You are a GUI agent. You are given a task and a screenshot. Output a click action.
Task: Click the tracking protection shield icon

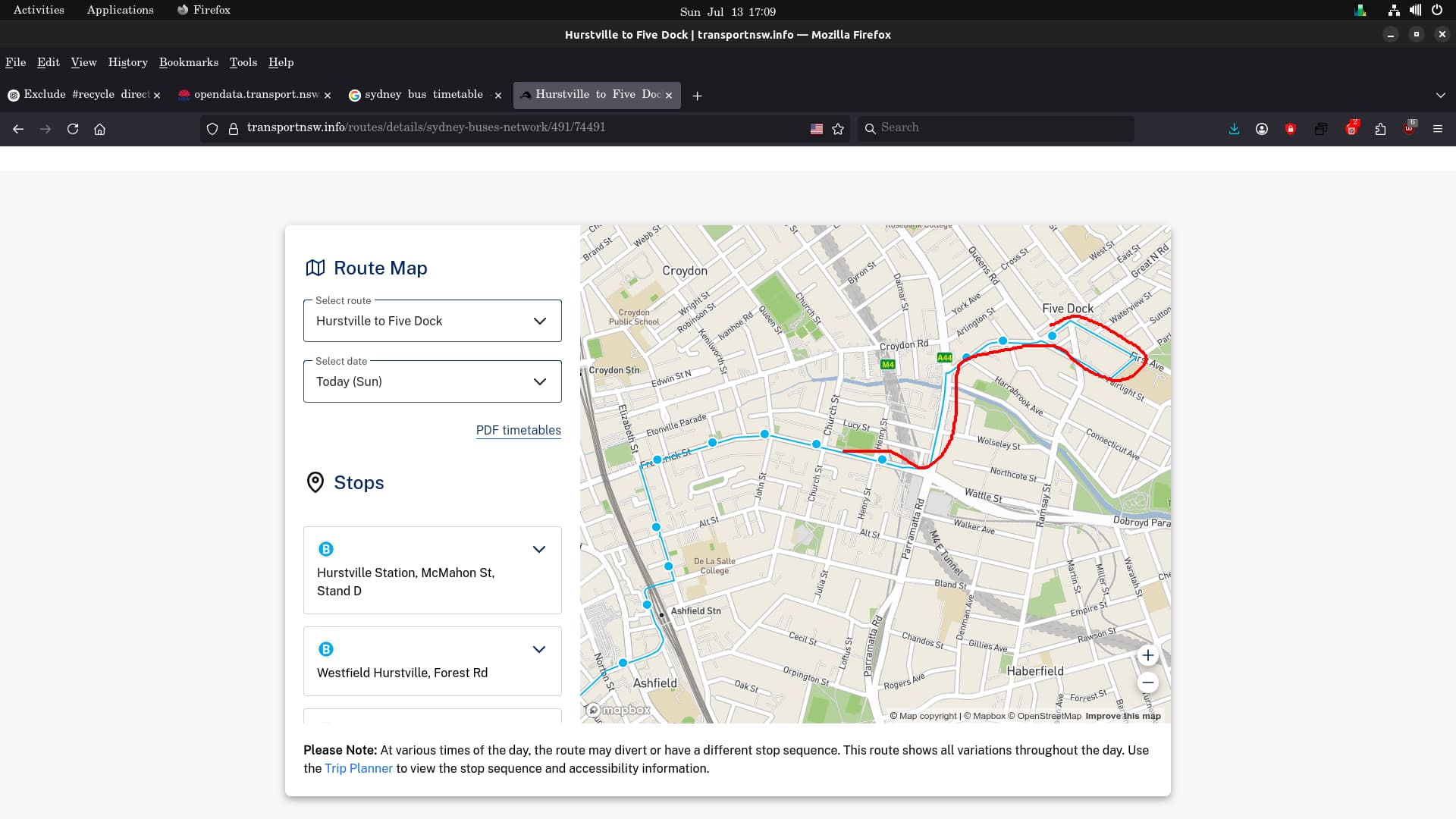point(212,129)
